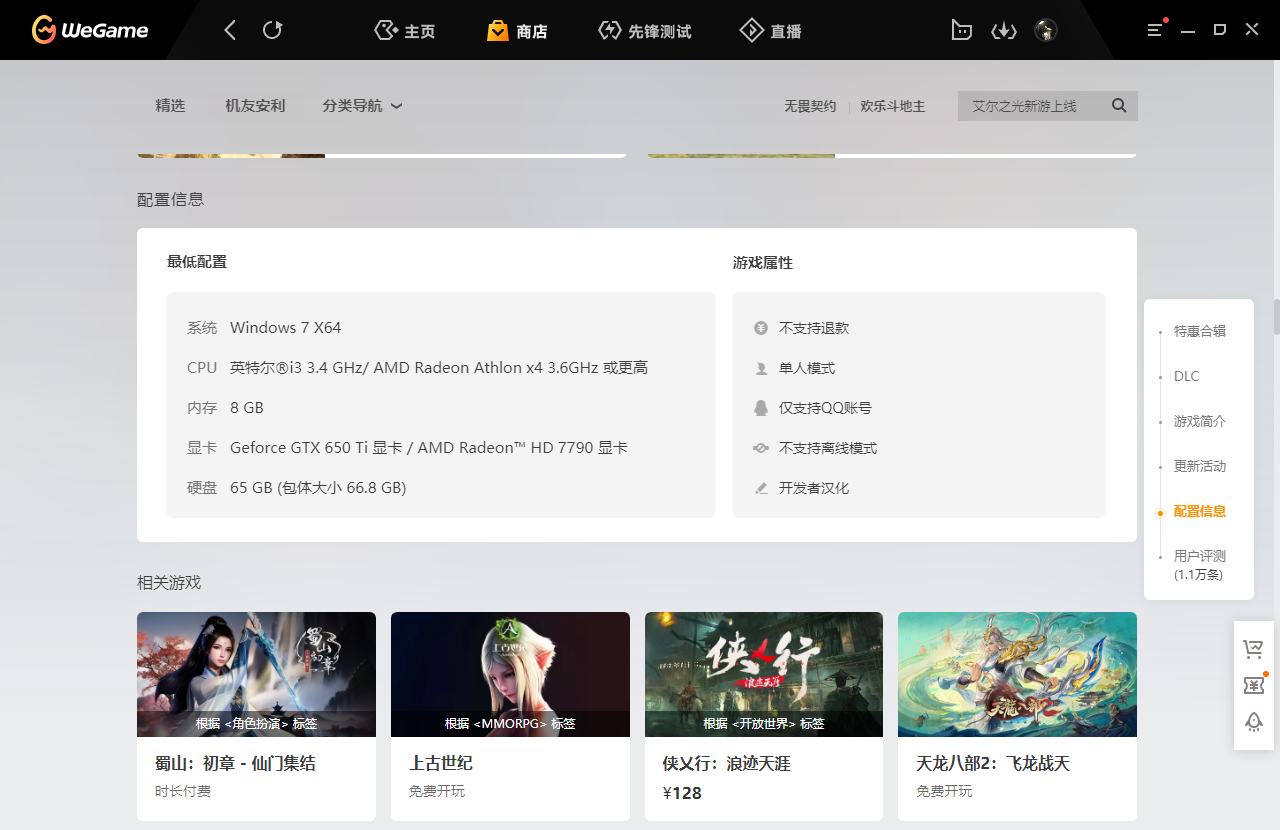Click the 不支持退款 refund icon
This screenshot has height=830, width=1280.
(x=761, y=328)
